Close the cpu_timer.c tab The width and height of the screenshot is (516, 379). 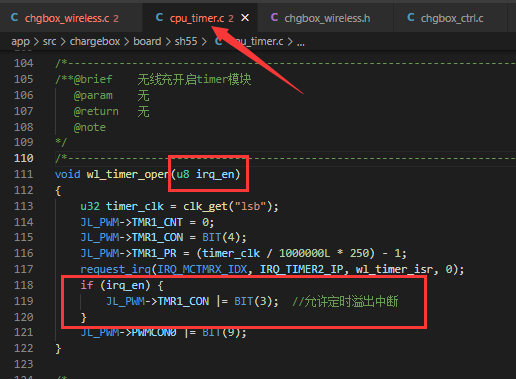[245, 18]
